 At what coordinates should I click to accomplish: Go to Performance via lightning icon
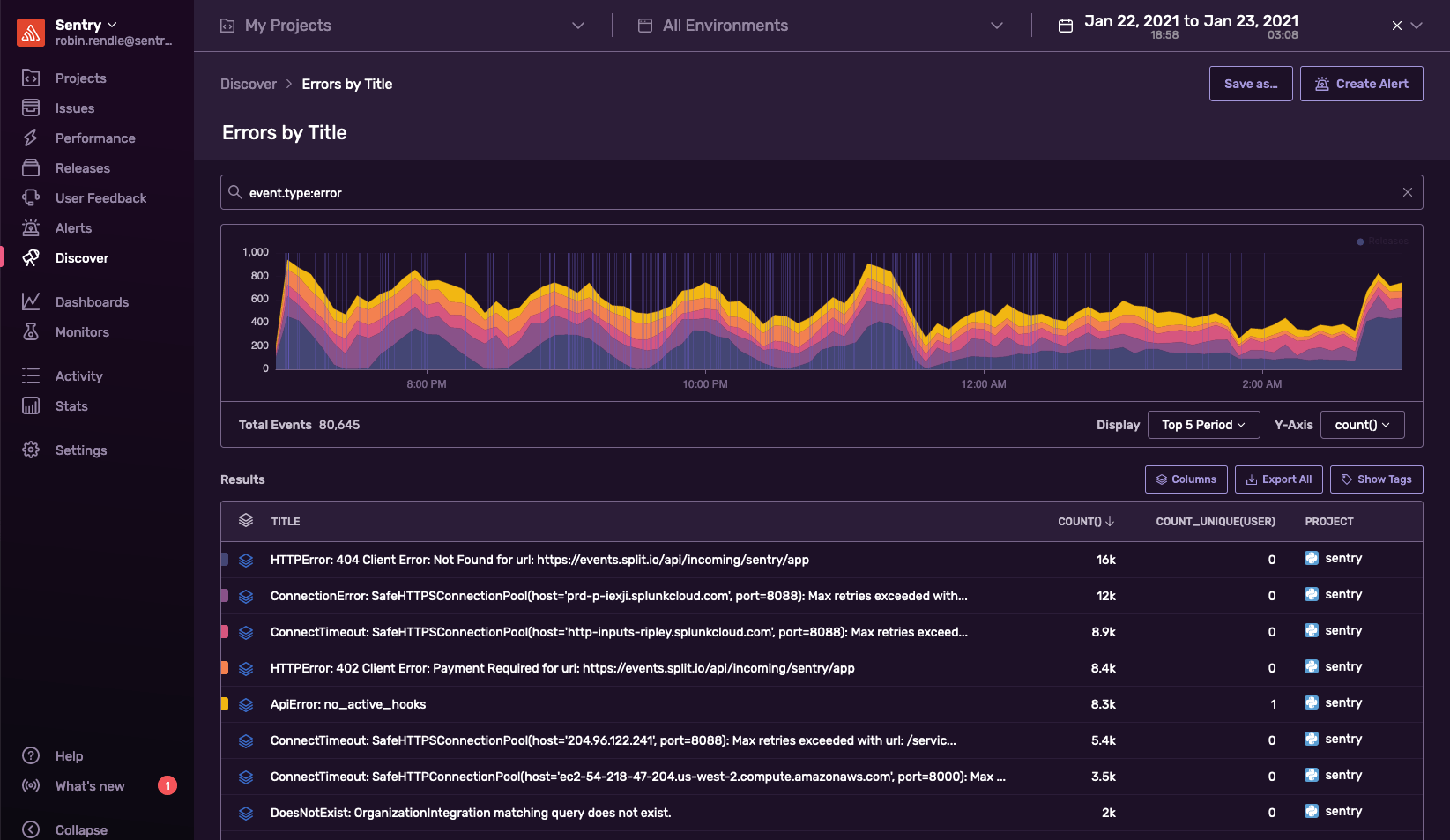point(31,138)
